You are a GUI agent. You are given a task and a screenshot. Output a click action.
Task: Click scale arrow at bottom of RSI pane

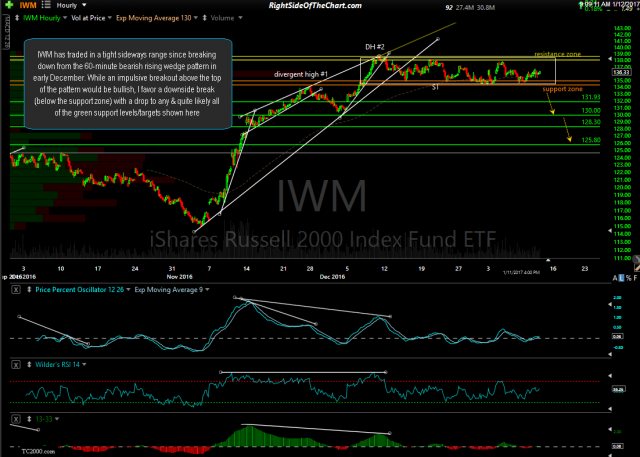point(610,408)
